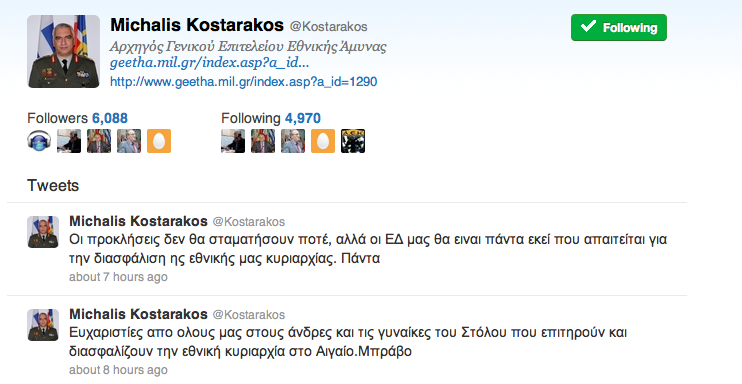This screenshot has height=384, width=742.
Task: Click the black and yellow AEK avatar
Action: (353, 141)
